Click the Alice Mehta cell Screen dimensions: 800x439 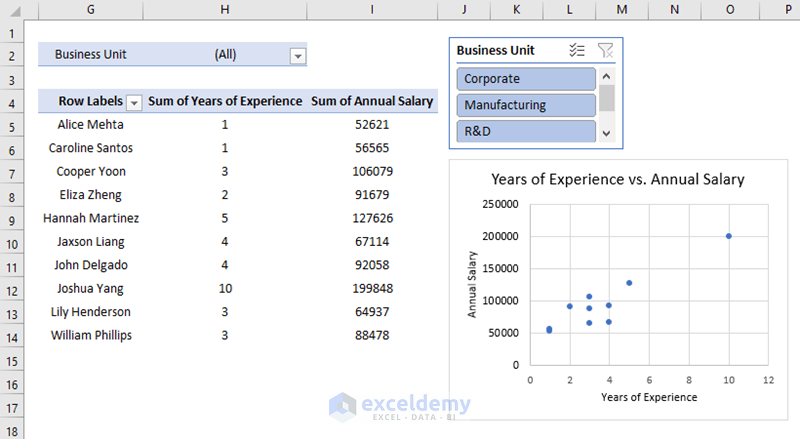90,125
